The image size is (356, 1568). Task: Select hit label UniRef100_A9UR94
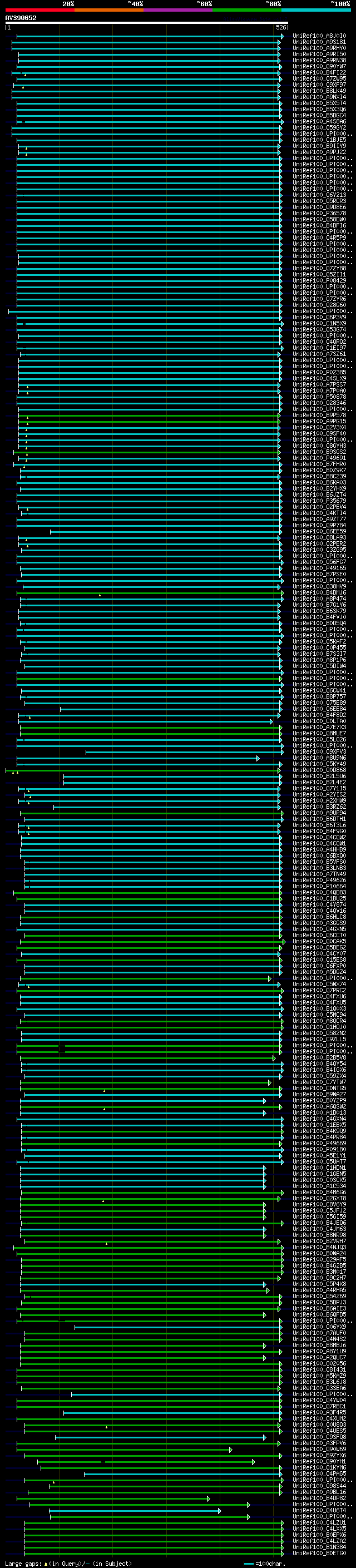319,813
